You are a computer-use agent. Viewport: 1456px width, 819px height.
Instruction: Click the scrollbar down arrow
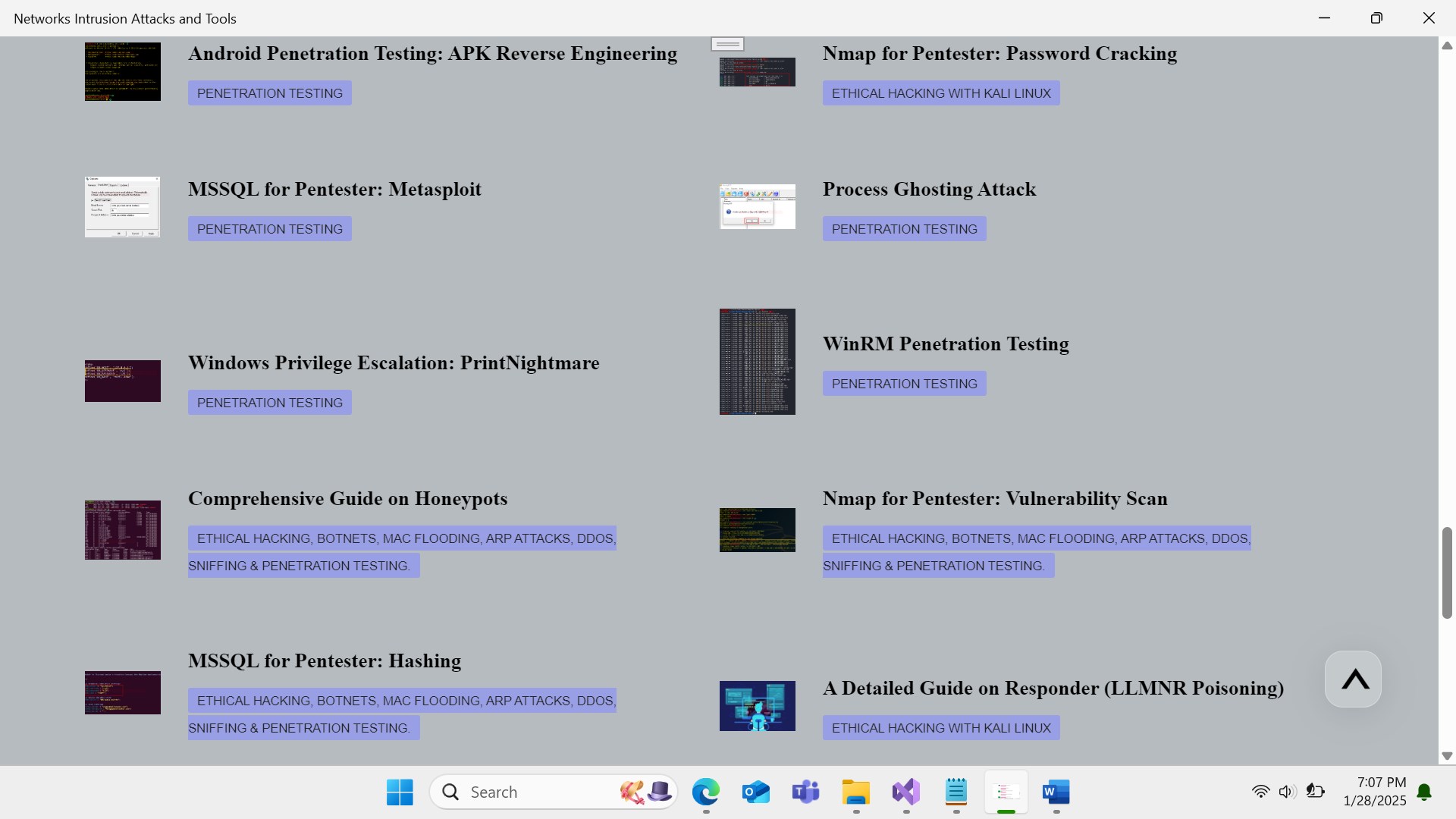(1446, 756)
